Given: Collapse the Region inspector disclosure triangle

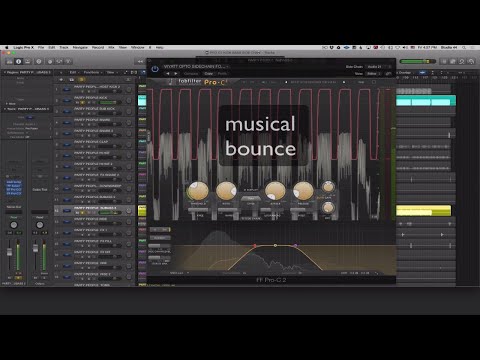Looking at the screenshot, I should pos(5,72).
